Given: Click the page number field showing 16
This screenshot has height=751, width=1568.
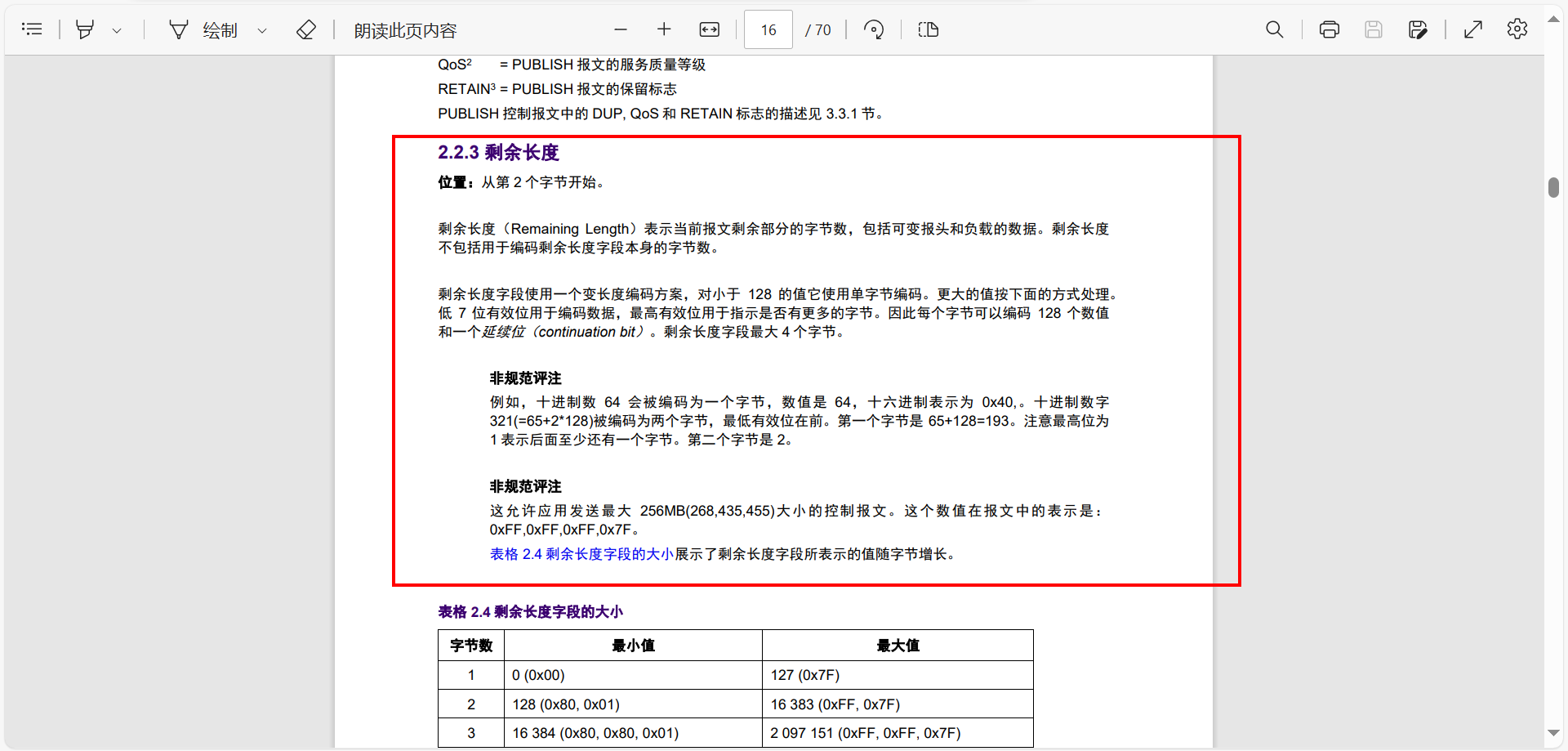Looking at the screenshot, I should (x=768, y=29).
